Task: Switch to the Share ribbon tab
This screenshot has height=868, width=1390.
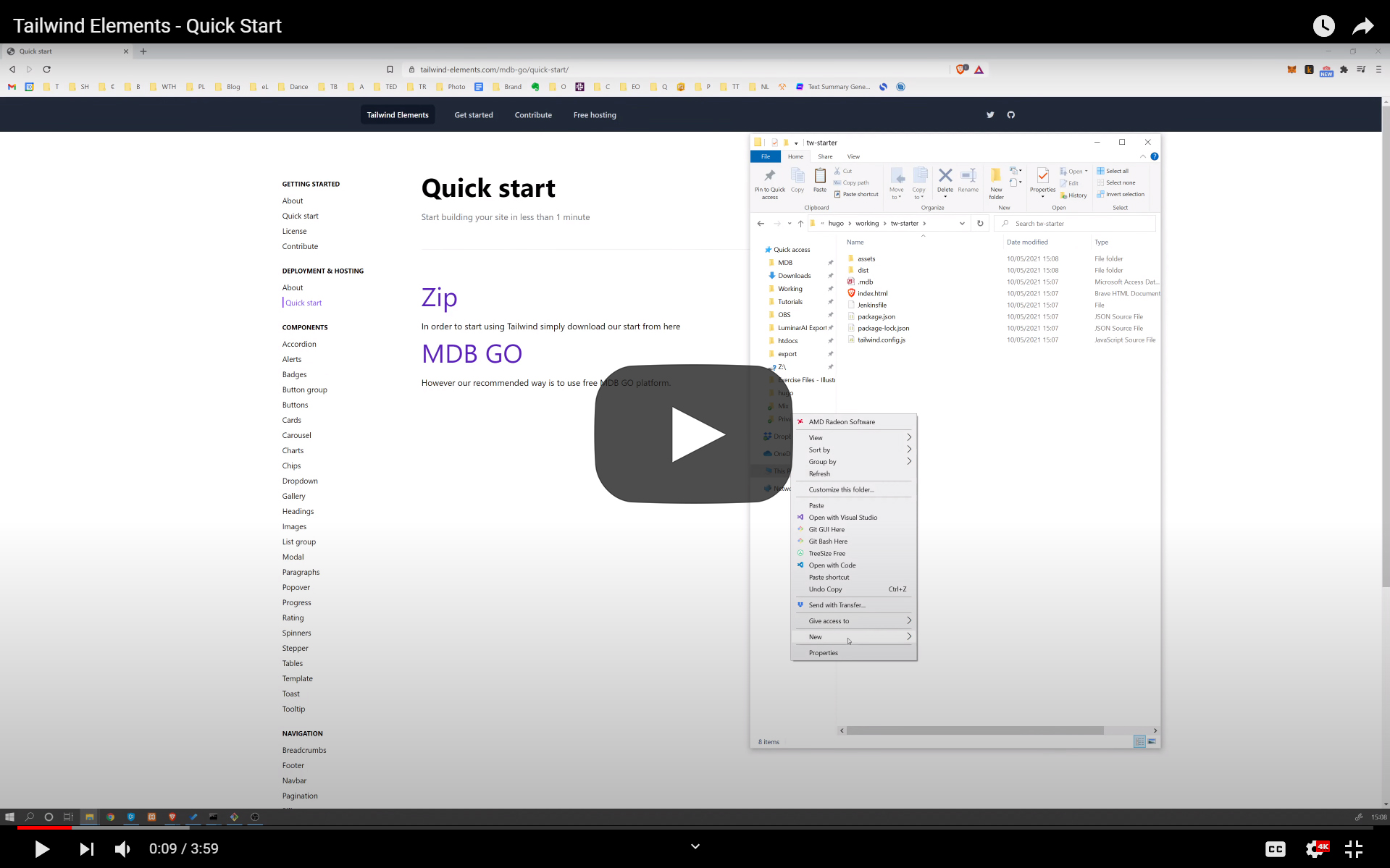Action: coord(825,156)
